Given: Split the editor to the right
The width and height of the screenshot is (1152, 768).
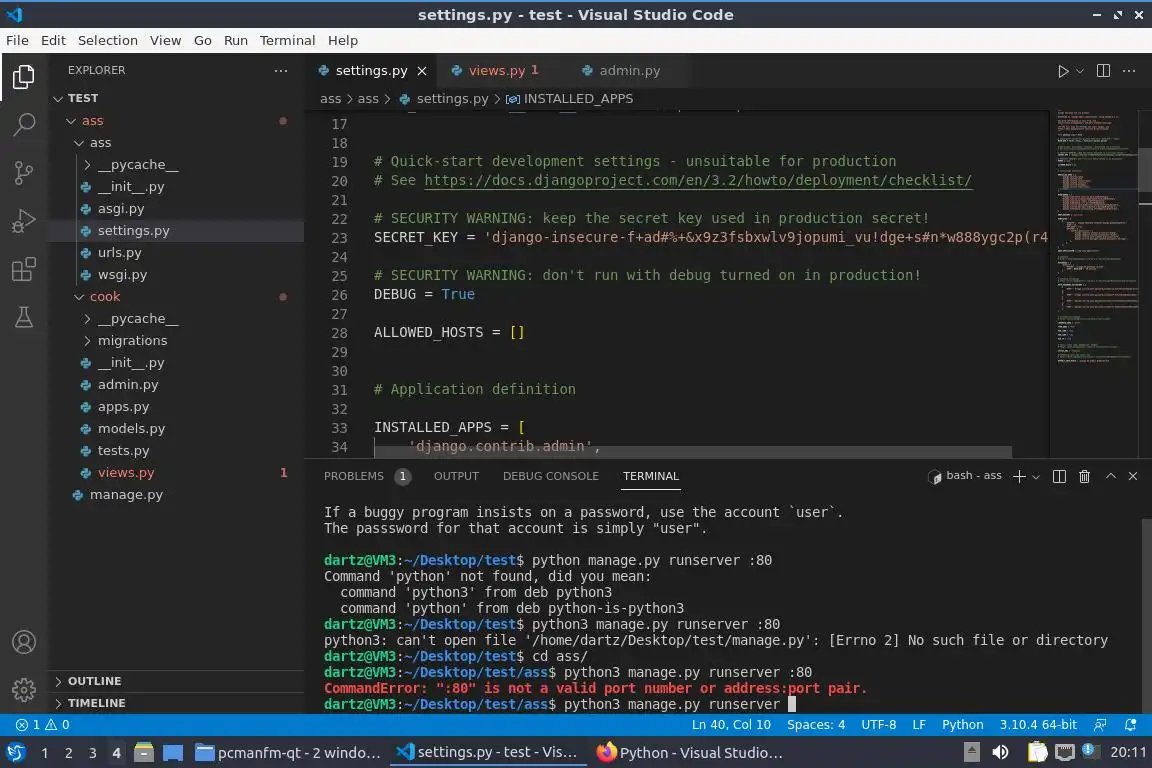Looking at the screenshot, I should coord(1103,71).
